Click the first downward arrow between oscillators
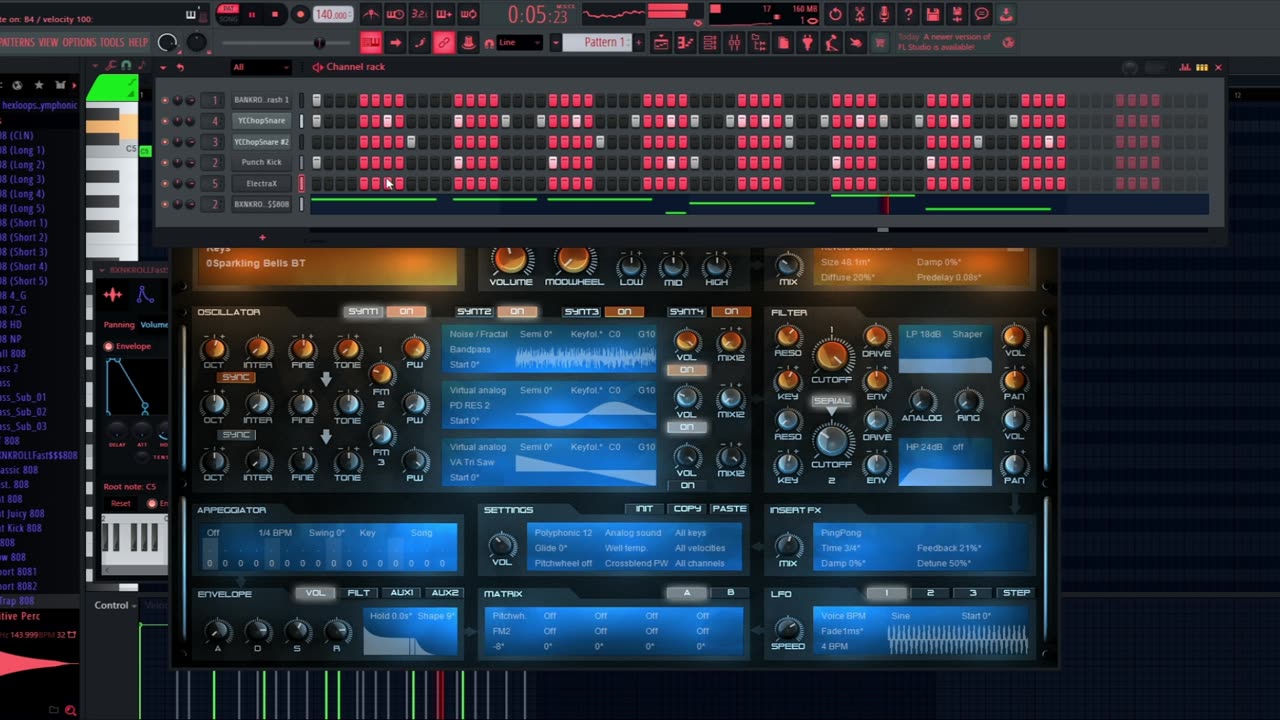Viewport: 1280px width, 720px height. (x=326, y=379)
